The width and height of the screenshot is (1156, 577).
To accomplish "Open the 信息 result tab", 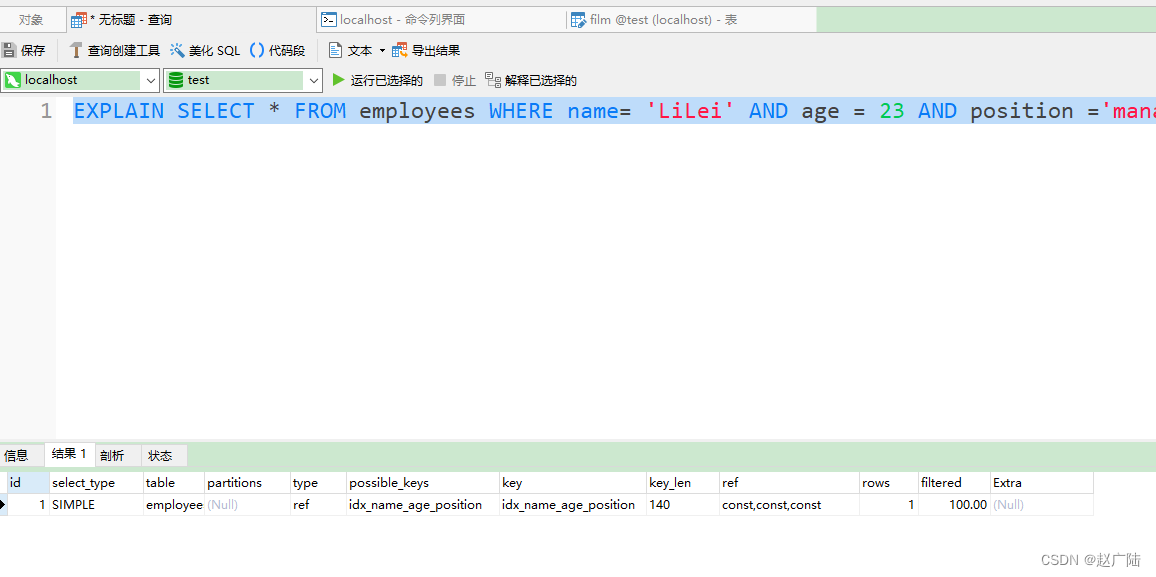I will point(16,456).
